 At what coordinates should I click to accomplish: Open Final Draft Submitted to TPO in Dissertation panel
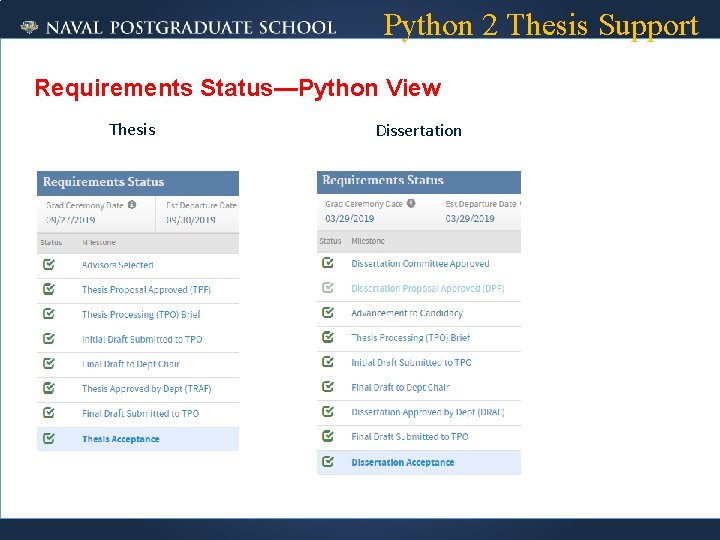coord(410,437)
